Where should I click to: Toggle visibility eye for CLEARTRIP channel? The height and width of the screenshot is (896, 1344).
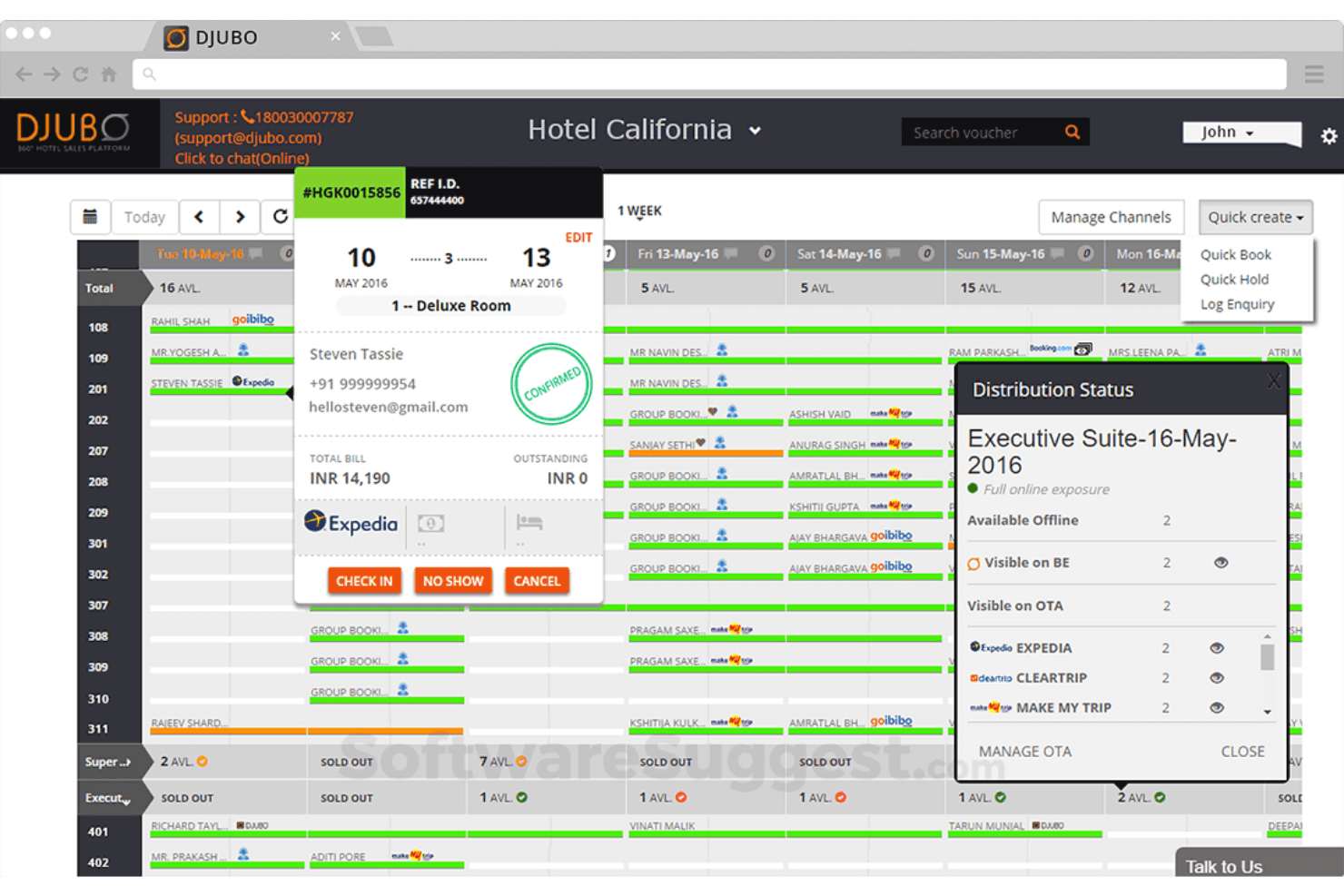(1217, 677)
